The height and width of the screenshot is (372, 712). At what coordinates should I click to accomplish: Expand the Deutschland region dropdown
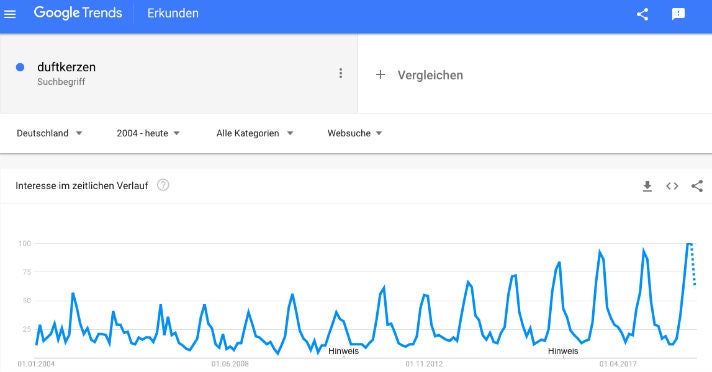point(49,133)
